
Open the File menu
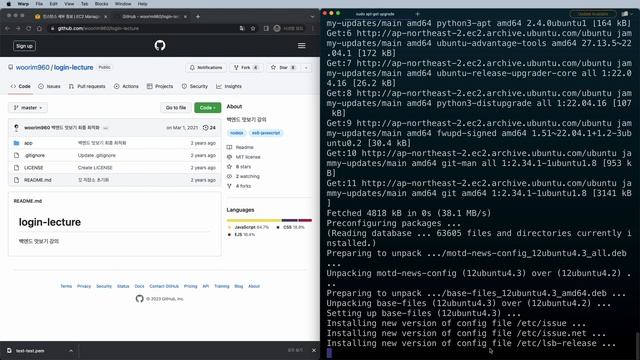coord(39,4)
